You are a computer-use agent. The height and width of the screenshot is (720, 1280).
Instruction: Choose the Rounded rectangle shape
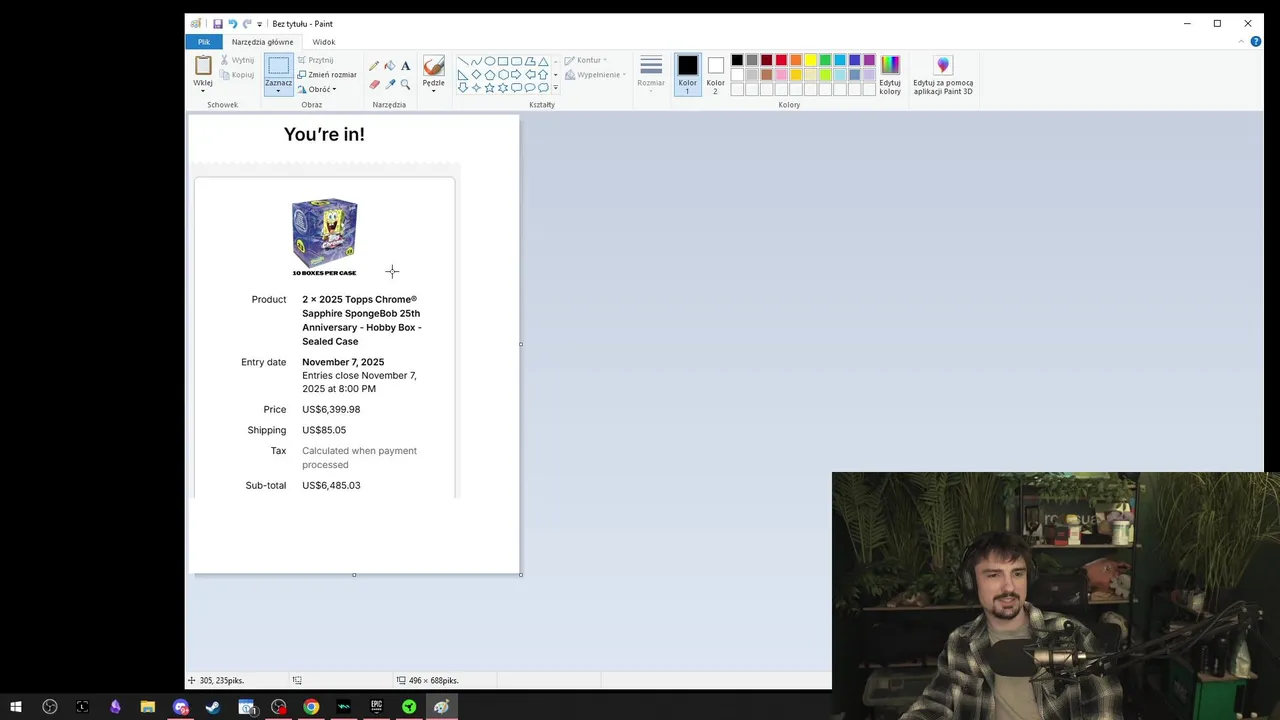(516, 61)
